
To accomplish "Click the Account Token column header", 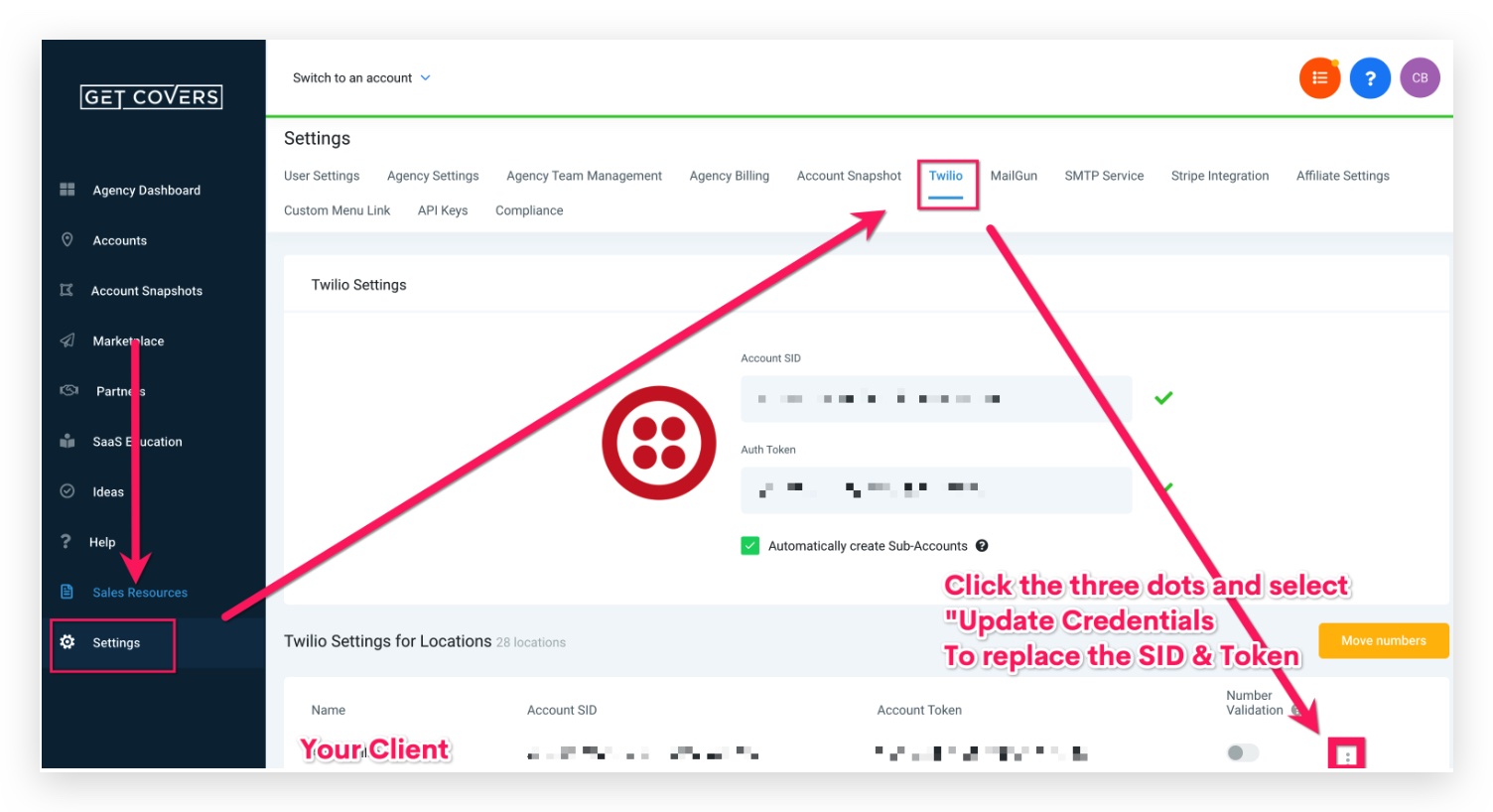I will 919,710.
